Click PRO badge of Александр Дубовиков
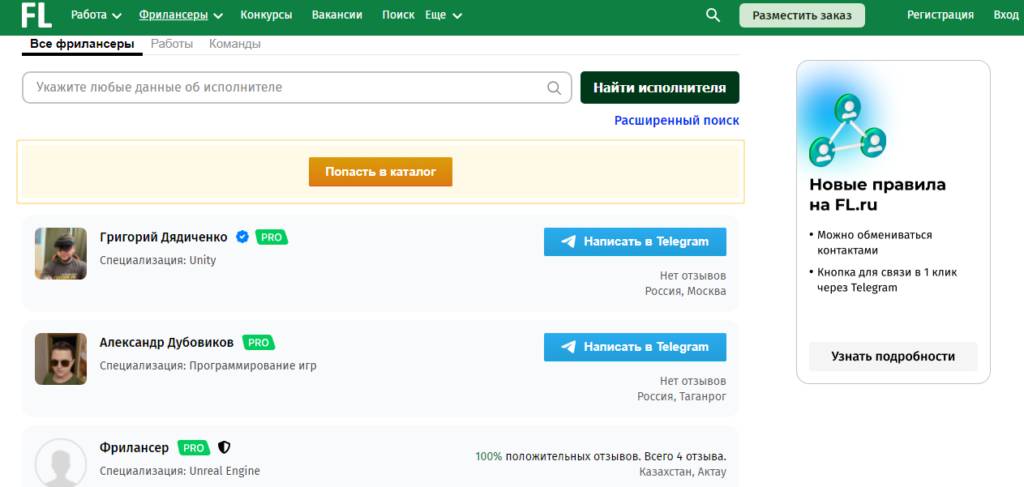The image size is (1024, 487). pos(259,342)
